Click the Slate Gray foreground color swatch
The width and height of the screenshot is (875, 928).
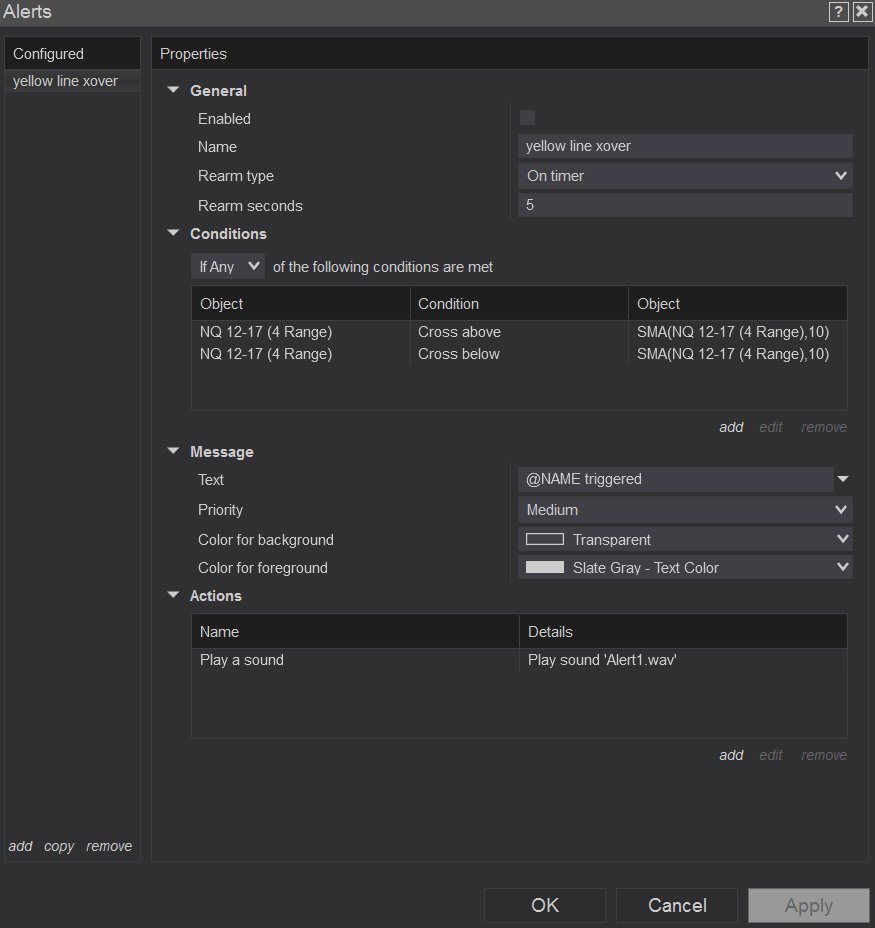(545, 567)
